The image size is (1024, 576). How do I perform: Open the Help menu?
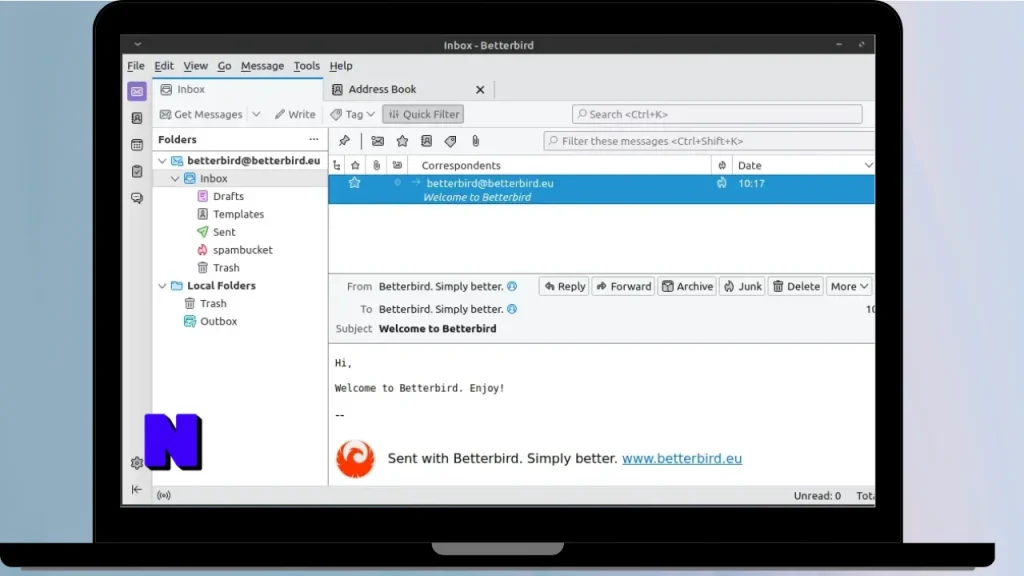pyautogui.click(x=341, y=66)
